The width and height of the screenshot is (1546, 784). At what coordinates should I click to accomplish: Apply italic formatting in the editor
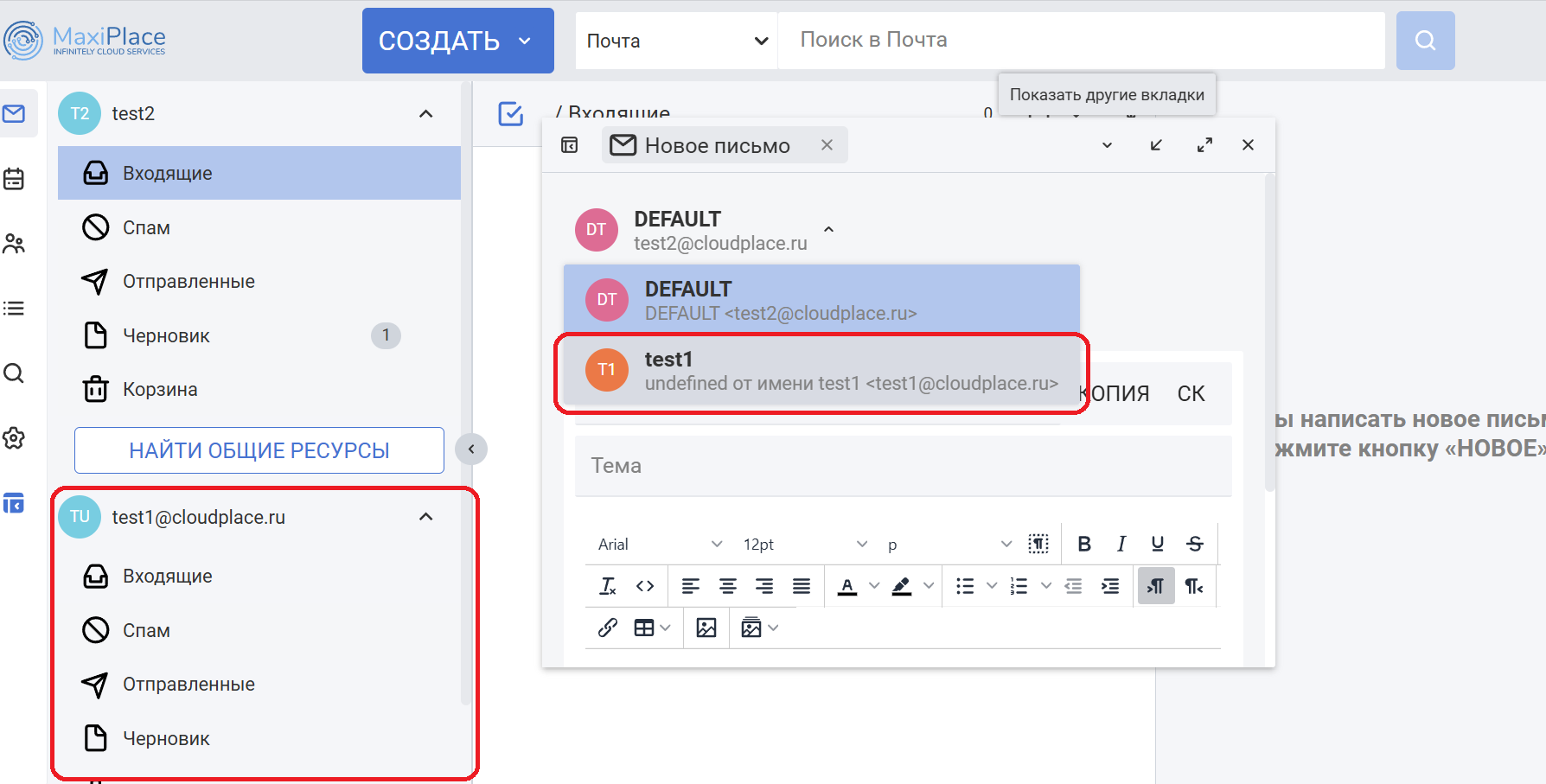1121,544
